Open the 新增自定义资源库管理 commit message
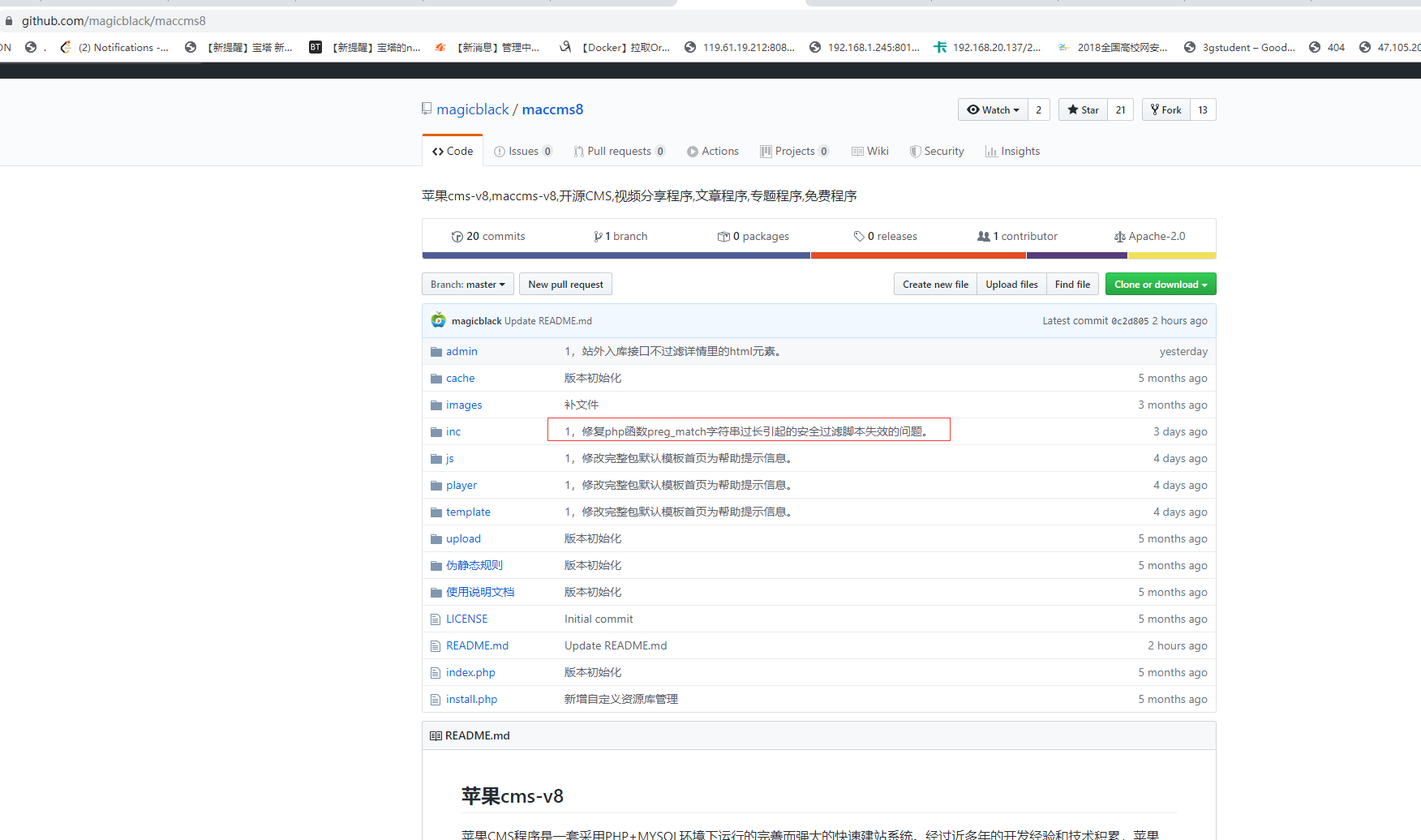The width and height of the screenshot is (1421, 840). pos(621,700)
